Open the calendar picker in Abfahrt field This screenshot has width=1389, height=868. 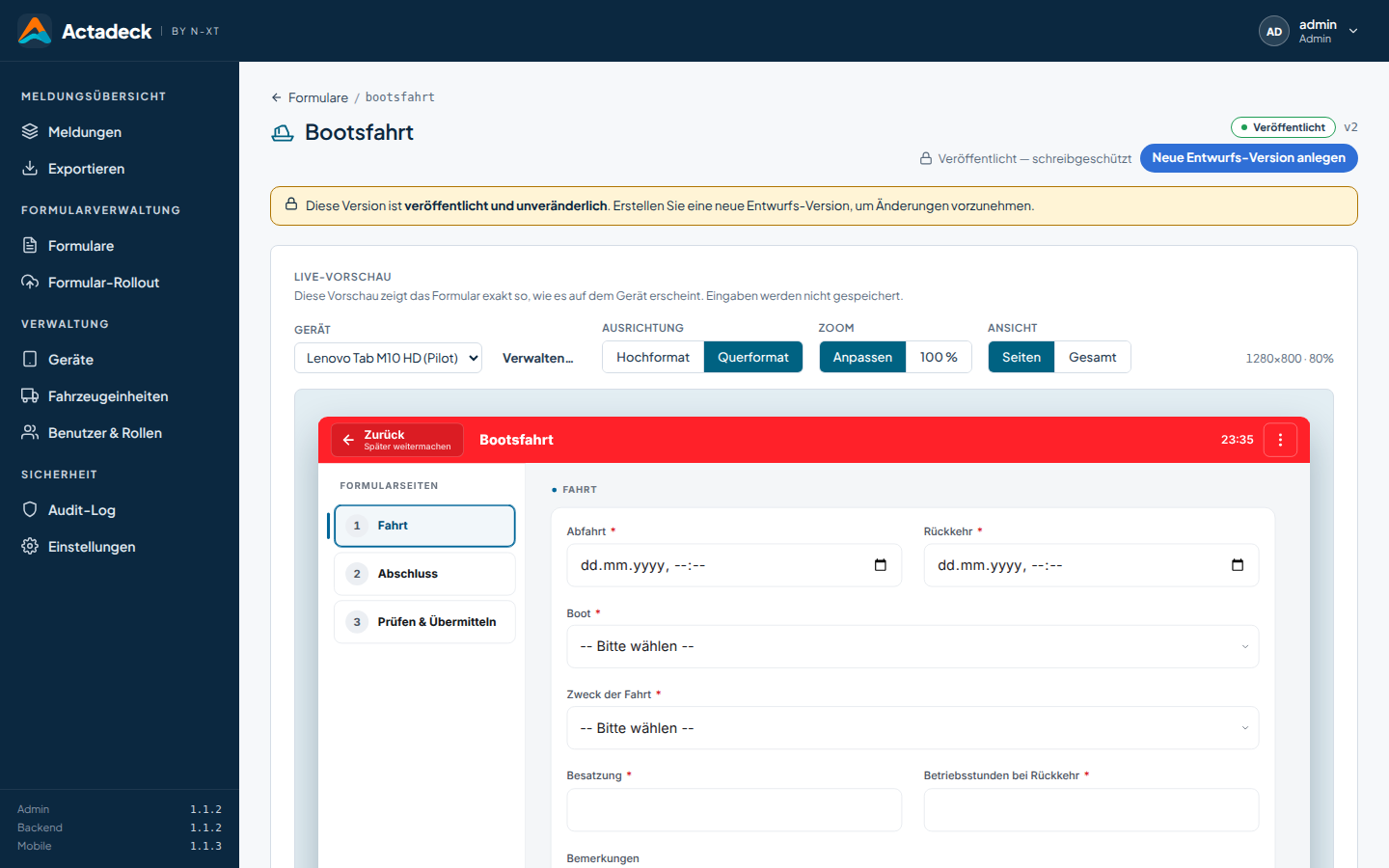(881, 565)
